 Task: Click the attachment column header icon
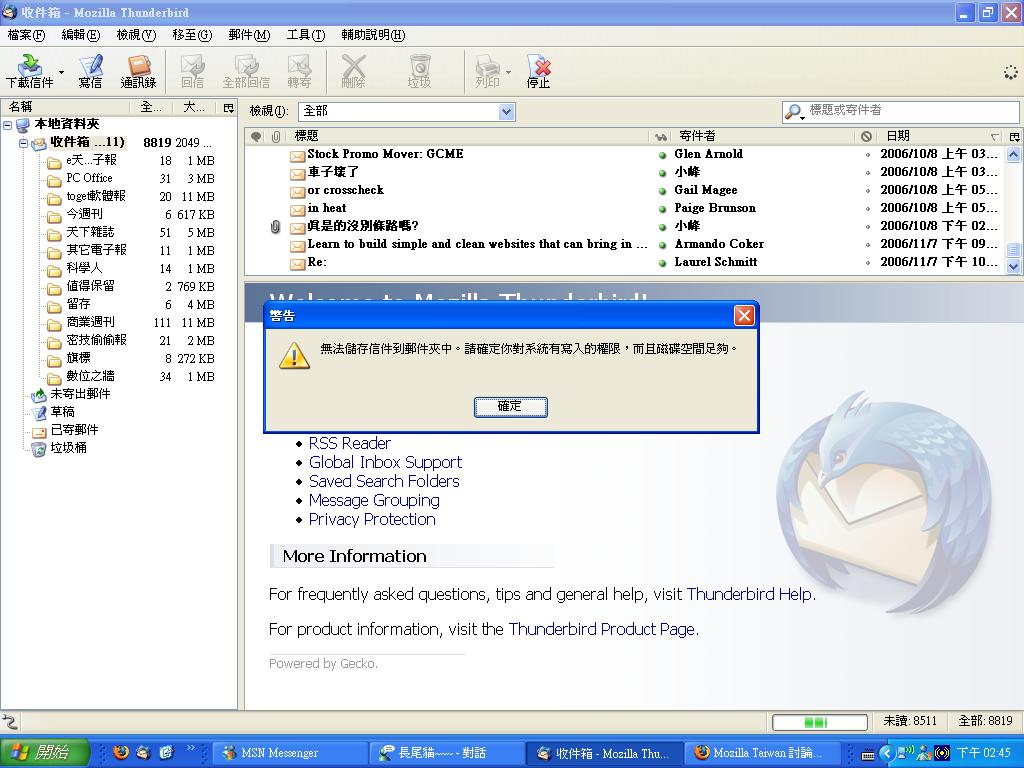click(276, 136)
